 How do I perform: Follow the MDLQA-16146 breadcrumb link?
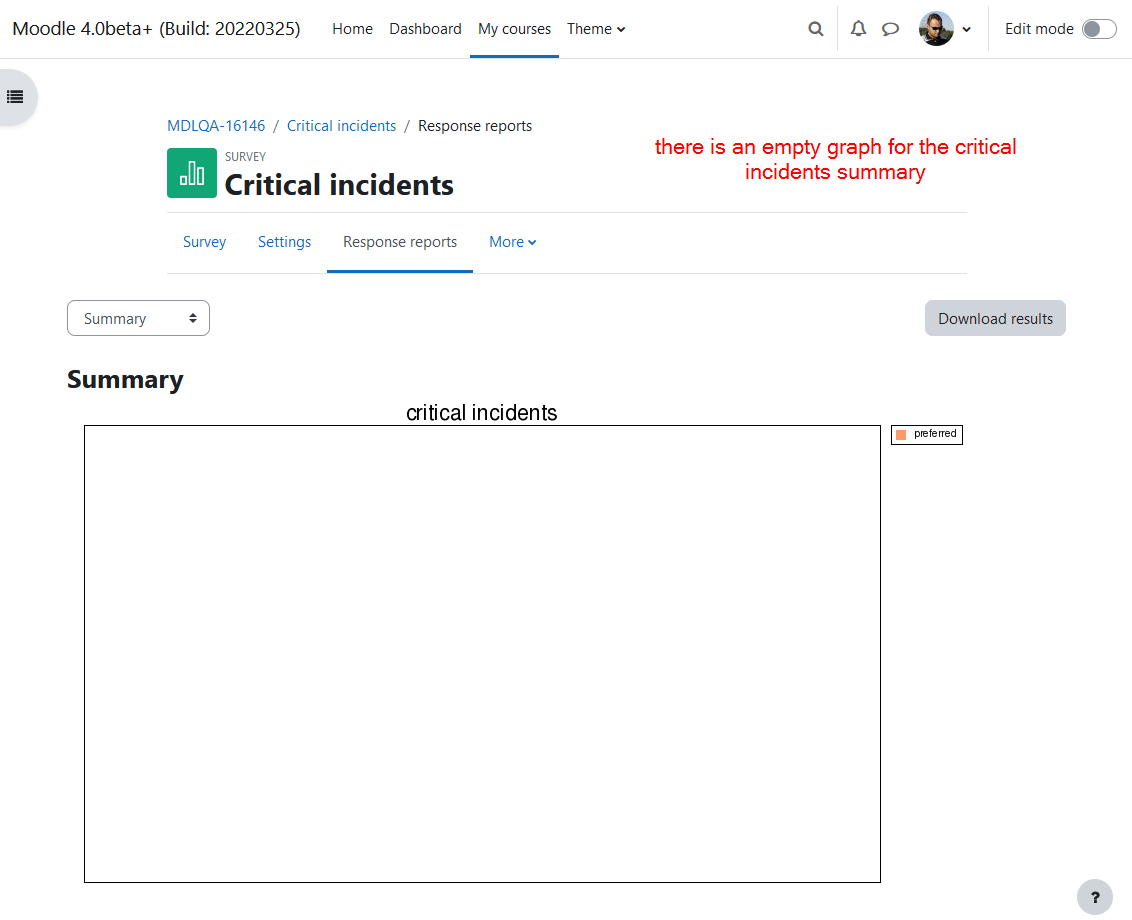tap(216, 126)
